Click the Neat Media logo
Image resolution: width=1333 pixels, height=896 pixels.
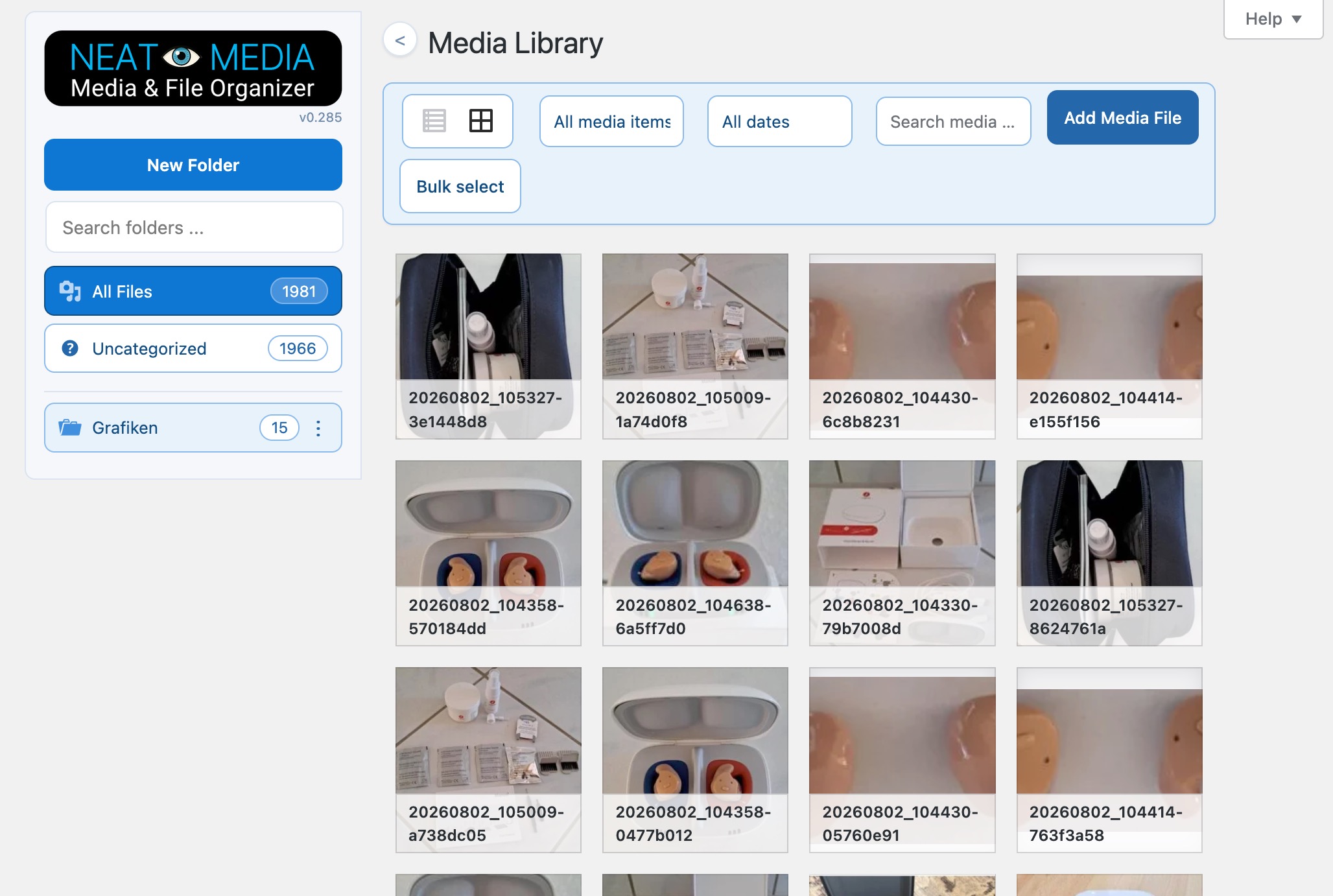click(x=193, y=69)
